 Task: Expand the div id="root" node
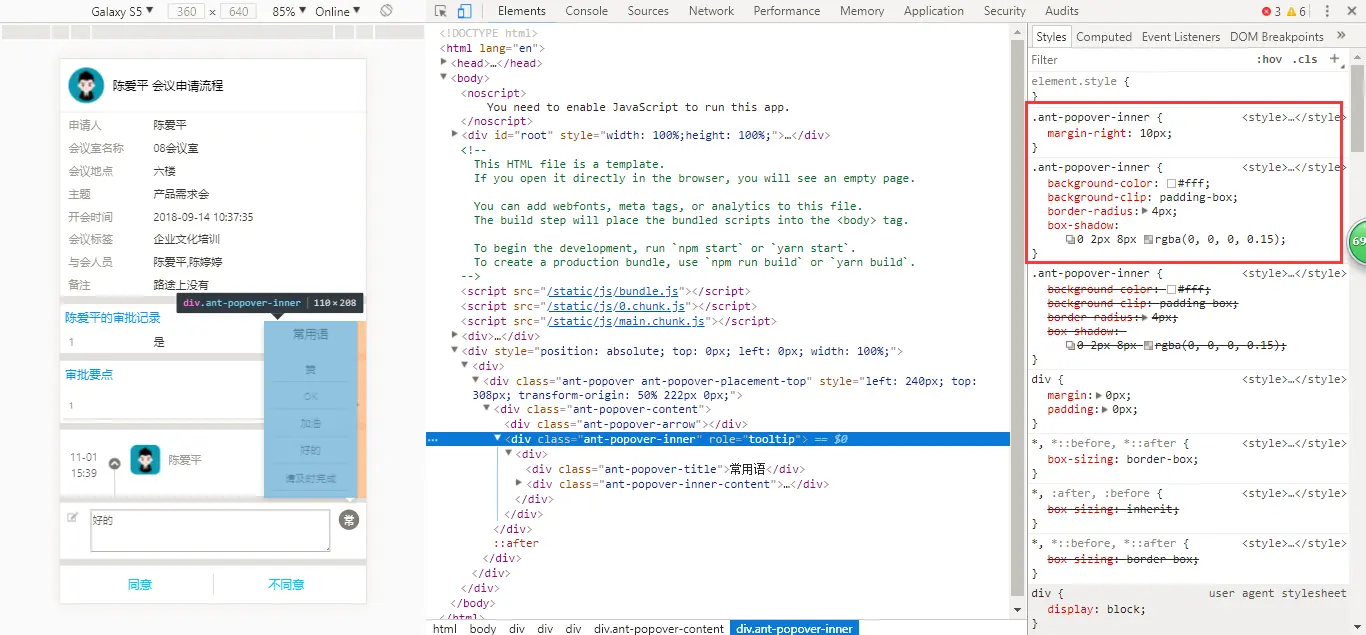click(455, 135)
